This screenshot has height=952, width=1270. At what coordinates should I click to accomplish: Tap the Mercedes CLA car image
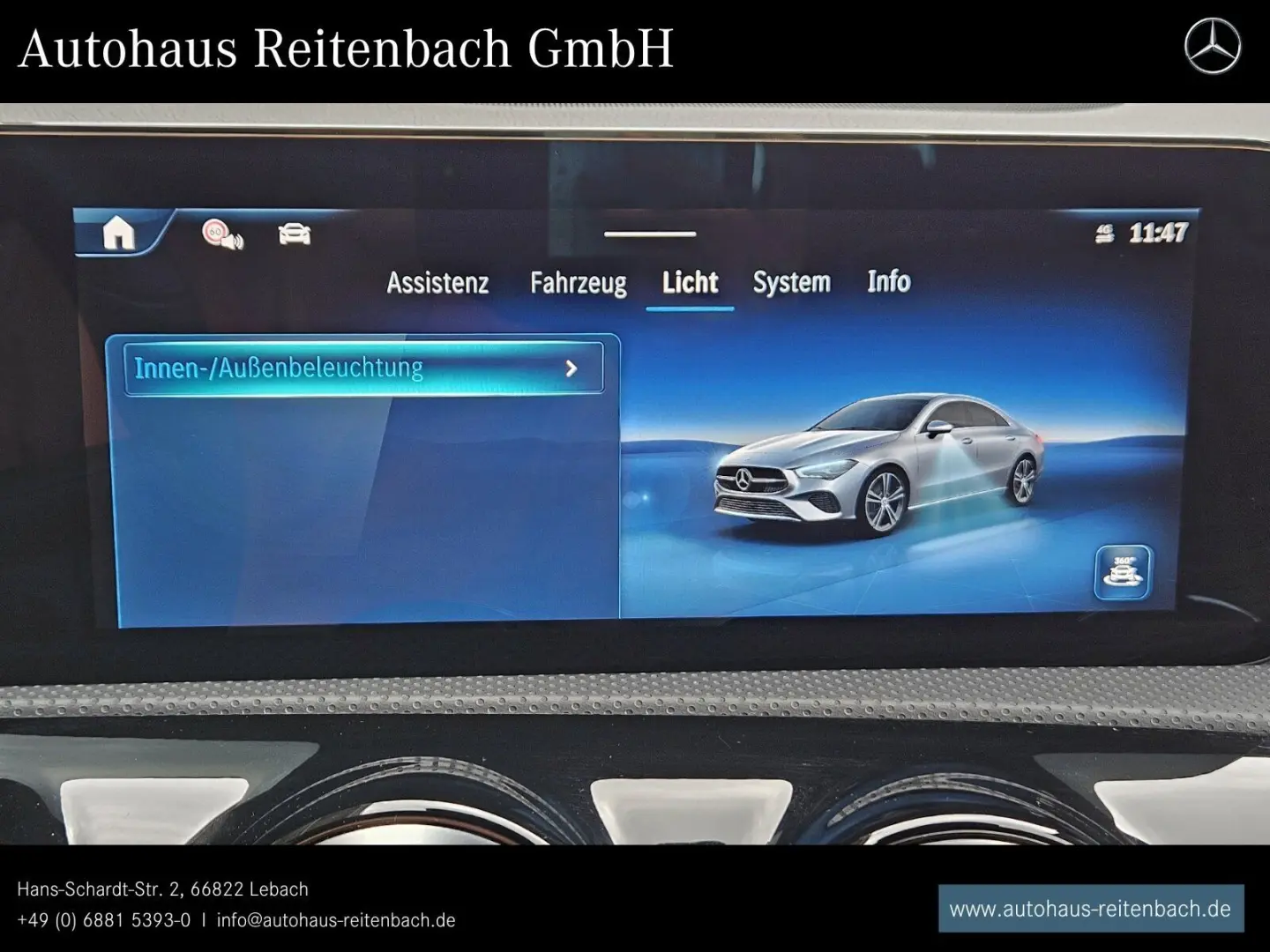click(x=878, y=463)
